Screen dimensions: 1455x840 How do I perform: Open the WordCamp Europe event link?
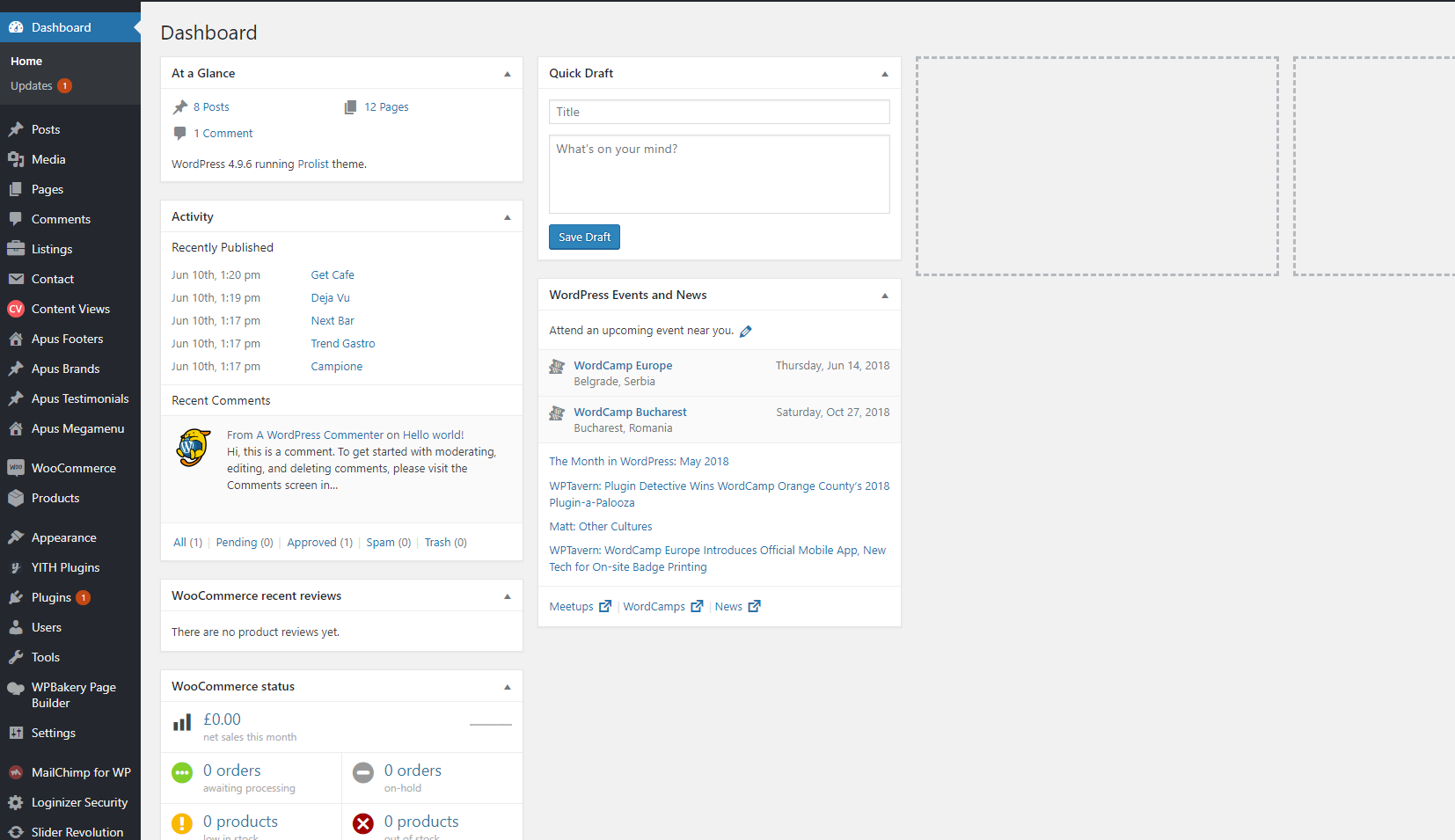(x=623, y=366)
